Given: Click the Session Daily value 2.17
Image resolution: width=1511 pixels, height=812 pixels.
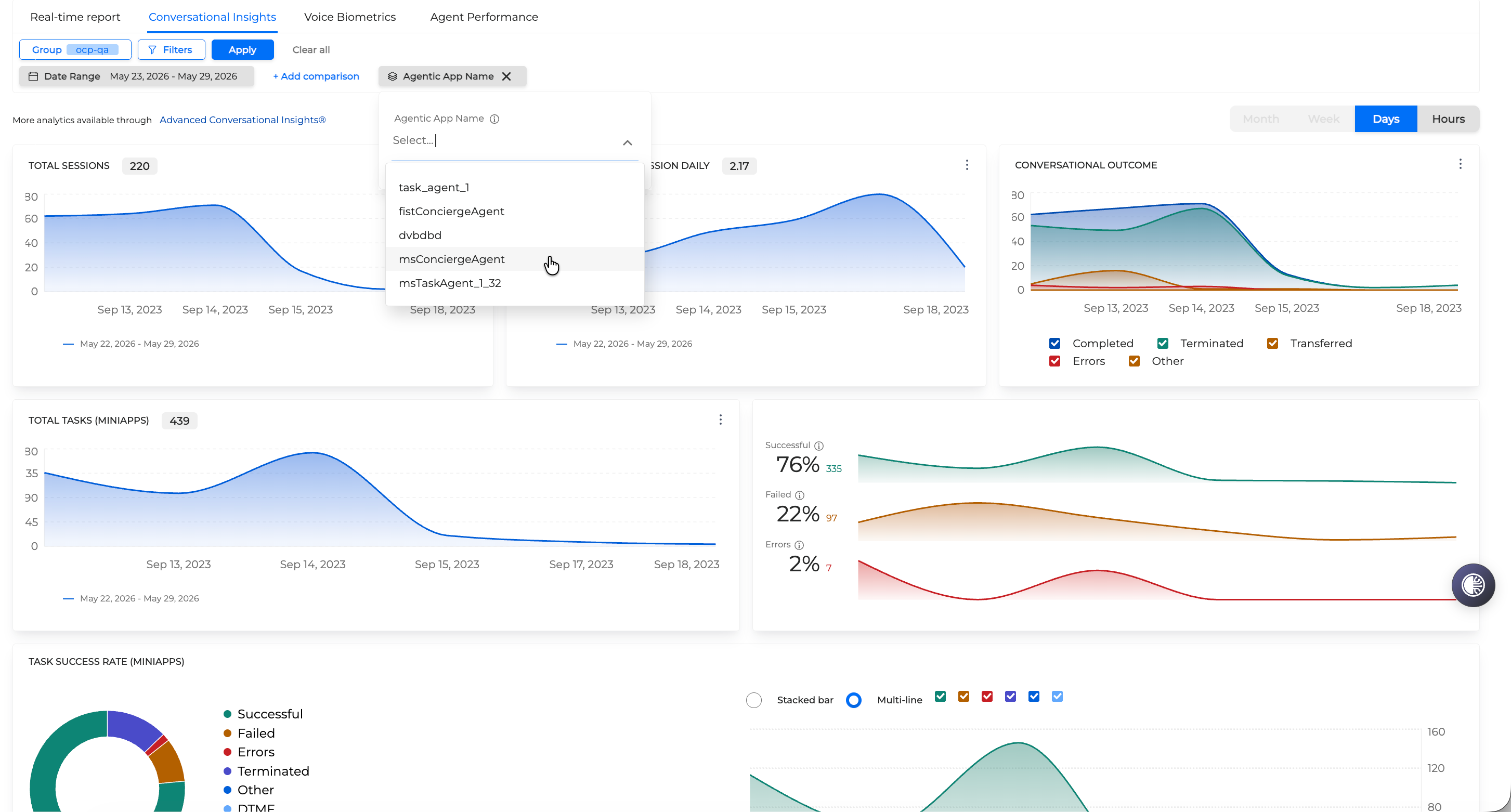Looking at the screenshot, I should [x=739, y=166].
